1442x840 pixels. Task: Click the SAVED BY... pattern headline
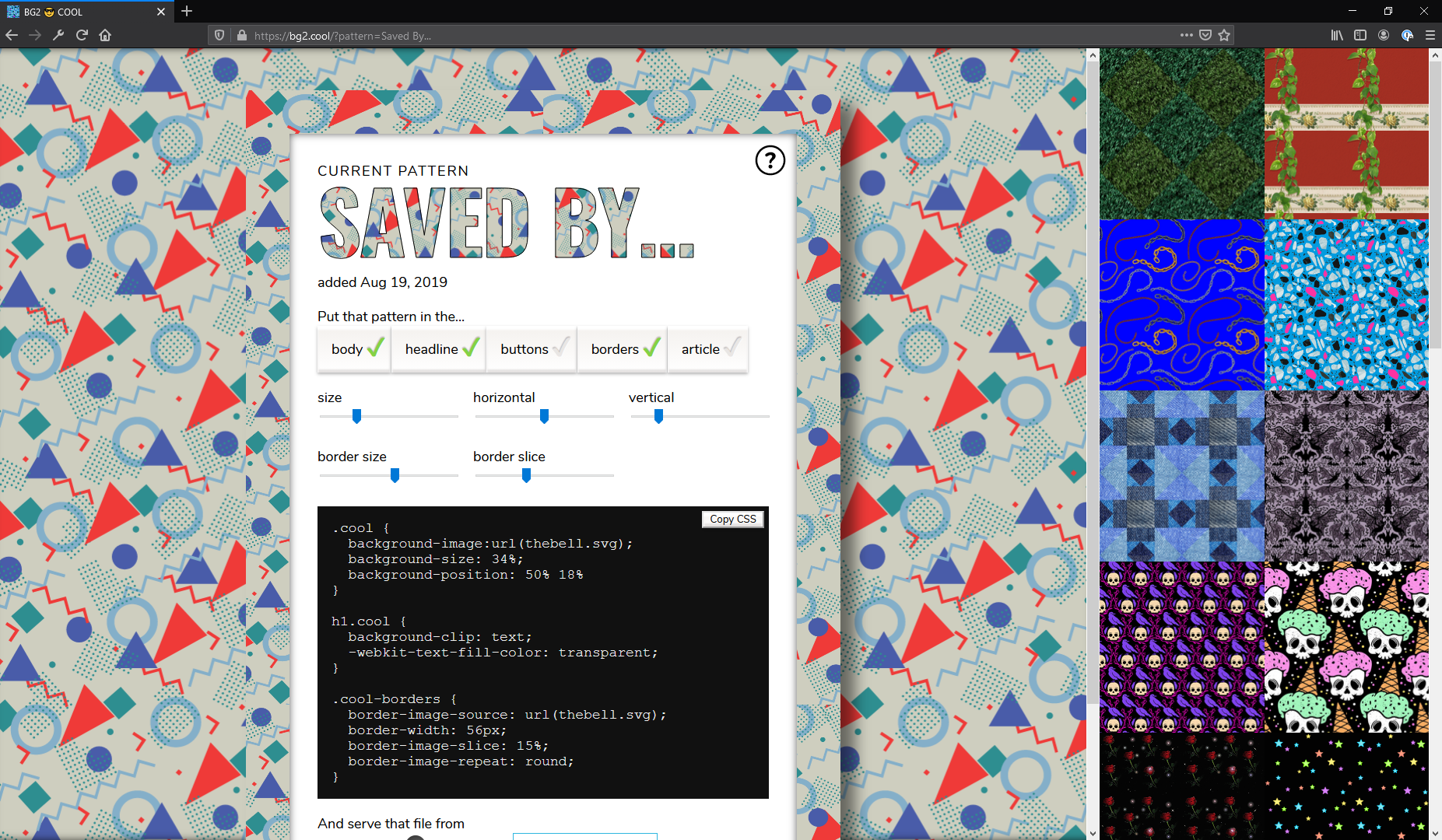click(507, 222)
